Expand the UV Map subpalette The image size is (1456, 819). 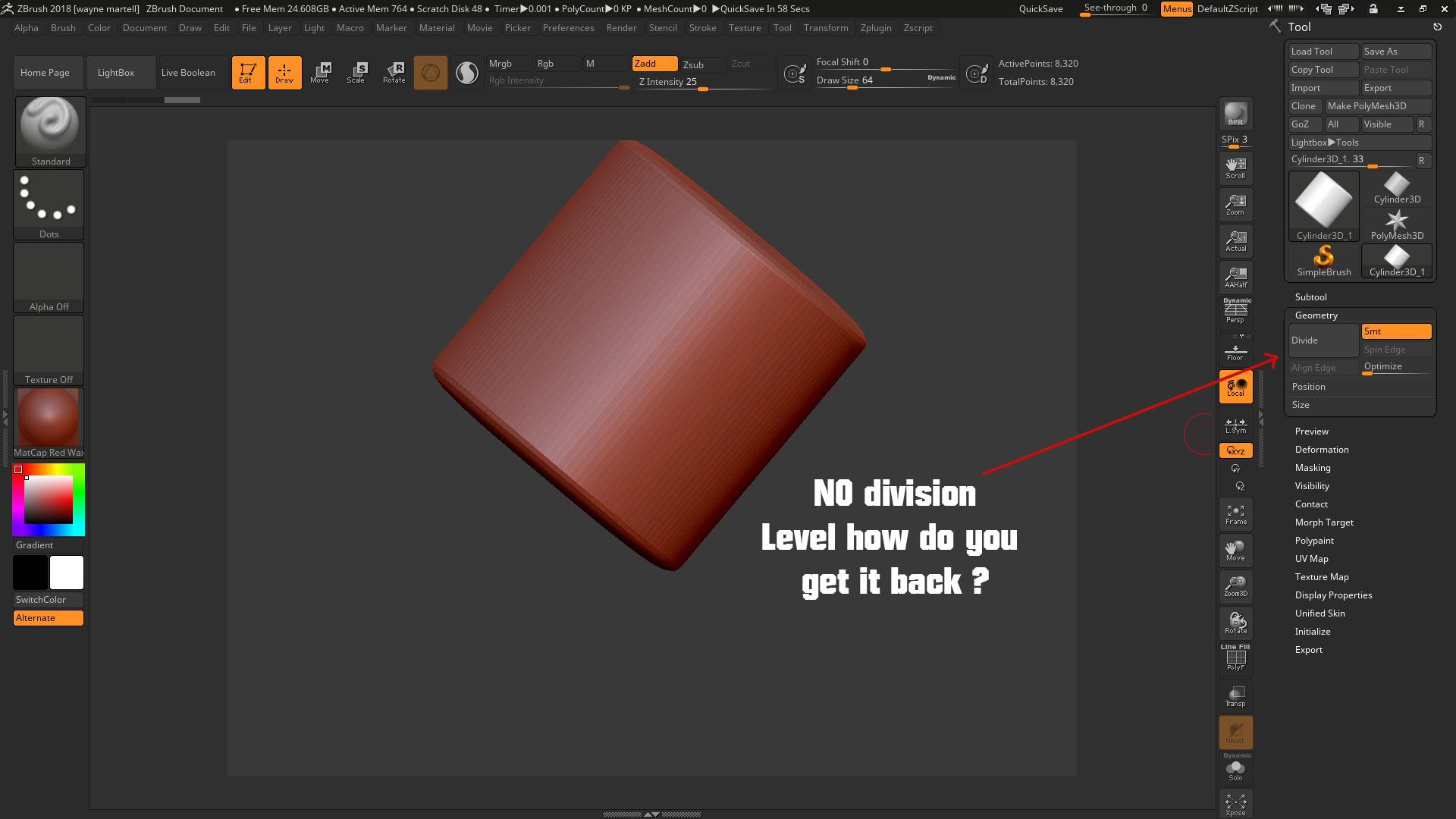1311,559
